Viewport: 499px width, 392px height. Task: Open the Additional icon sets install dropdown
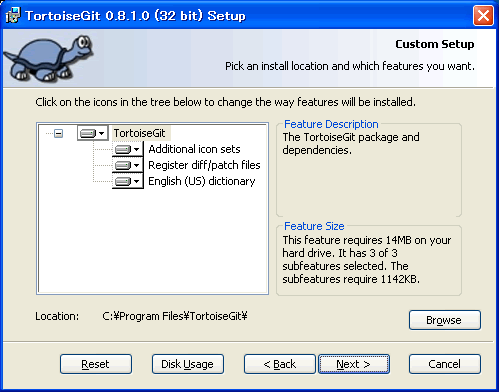128,149
